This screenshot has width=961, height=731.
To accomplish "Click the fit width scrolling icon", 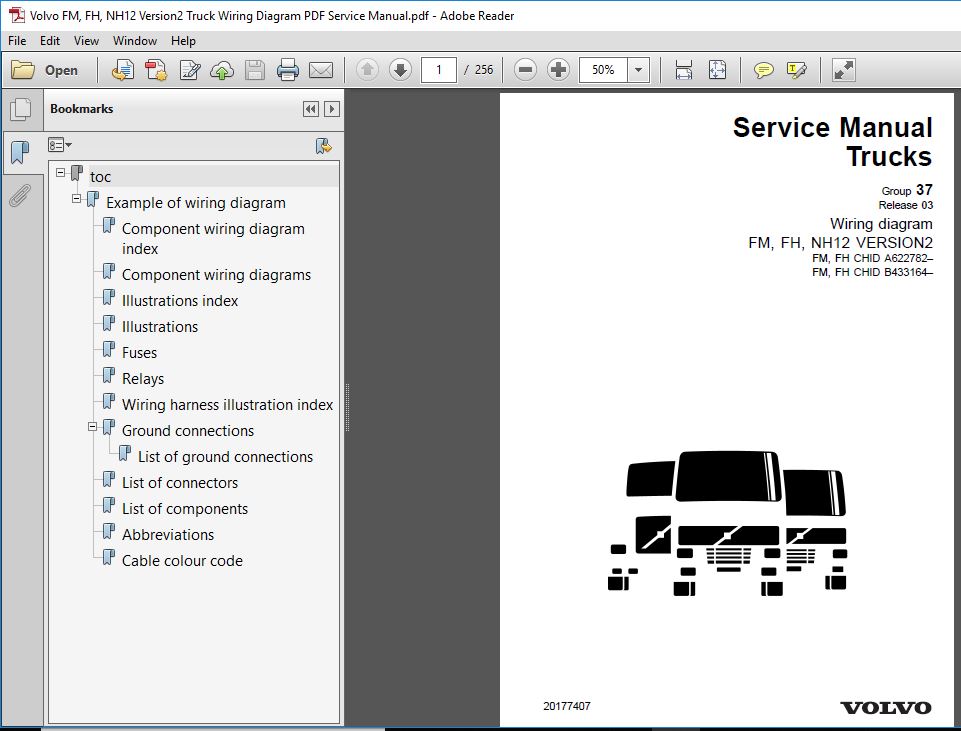I will click(x=683, y=70).
